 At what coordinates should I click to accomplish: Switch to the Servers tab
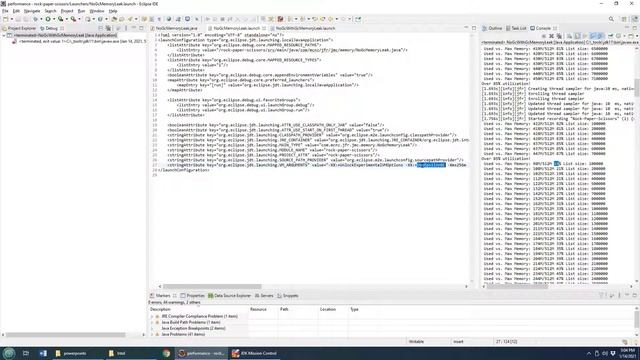point(264,296)
